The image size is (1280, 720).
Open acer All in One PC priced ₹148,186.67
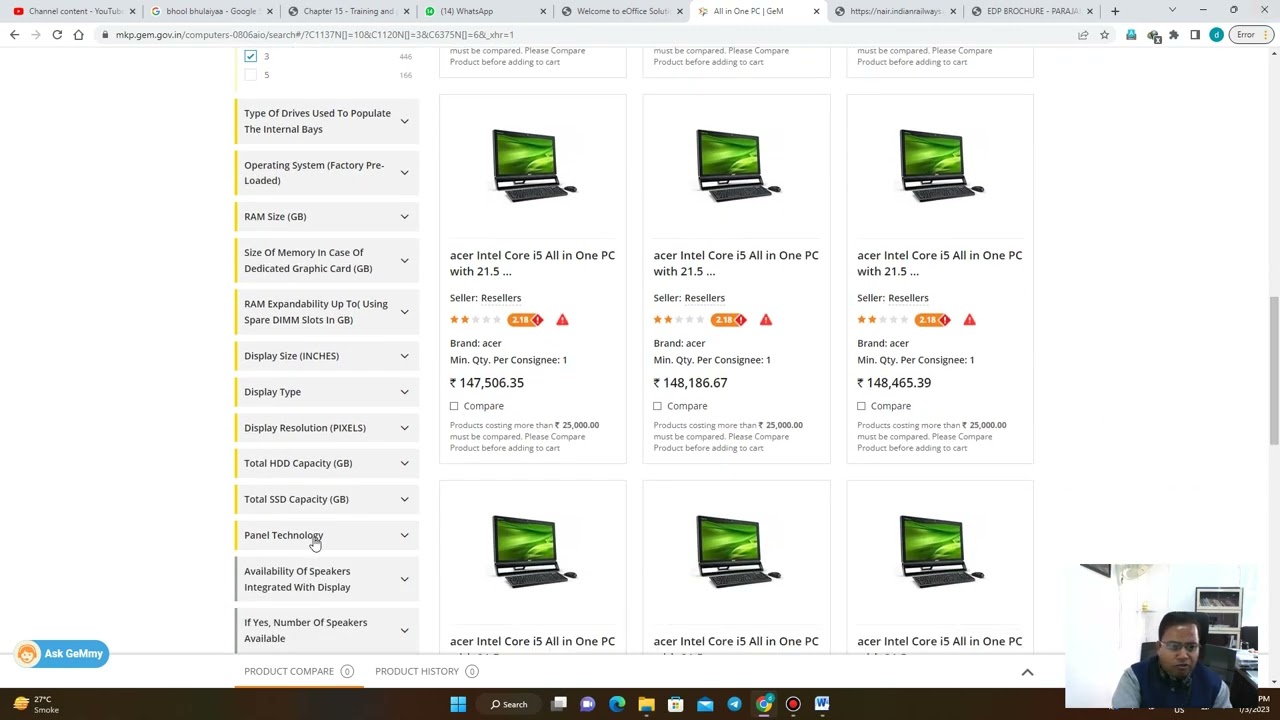click(736, 263)
